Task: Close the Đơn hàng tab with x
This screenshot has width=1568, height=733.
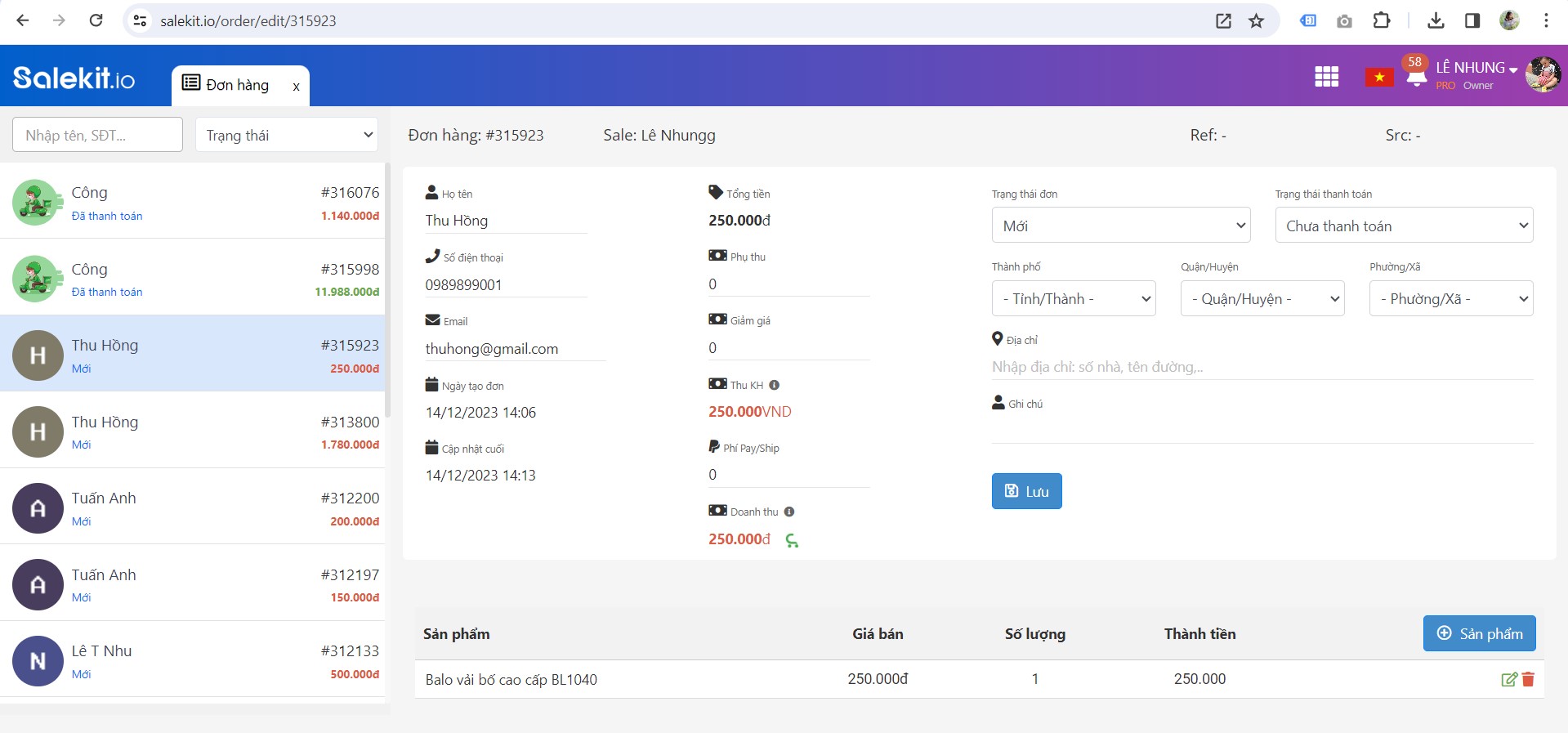Action: point(296,87)
